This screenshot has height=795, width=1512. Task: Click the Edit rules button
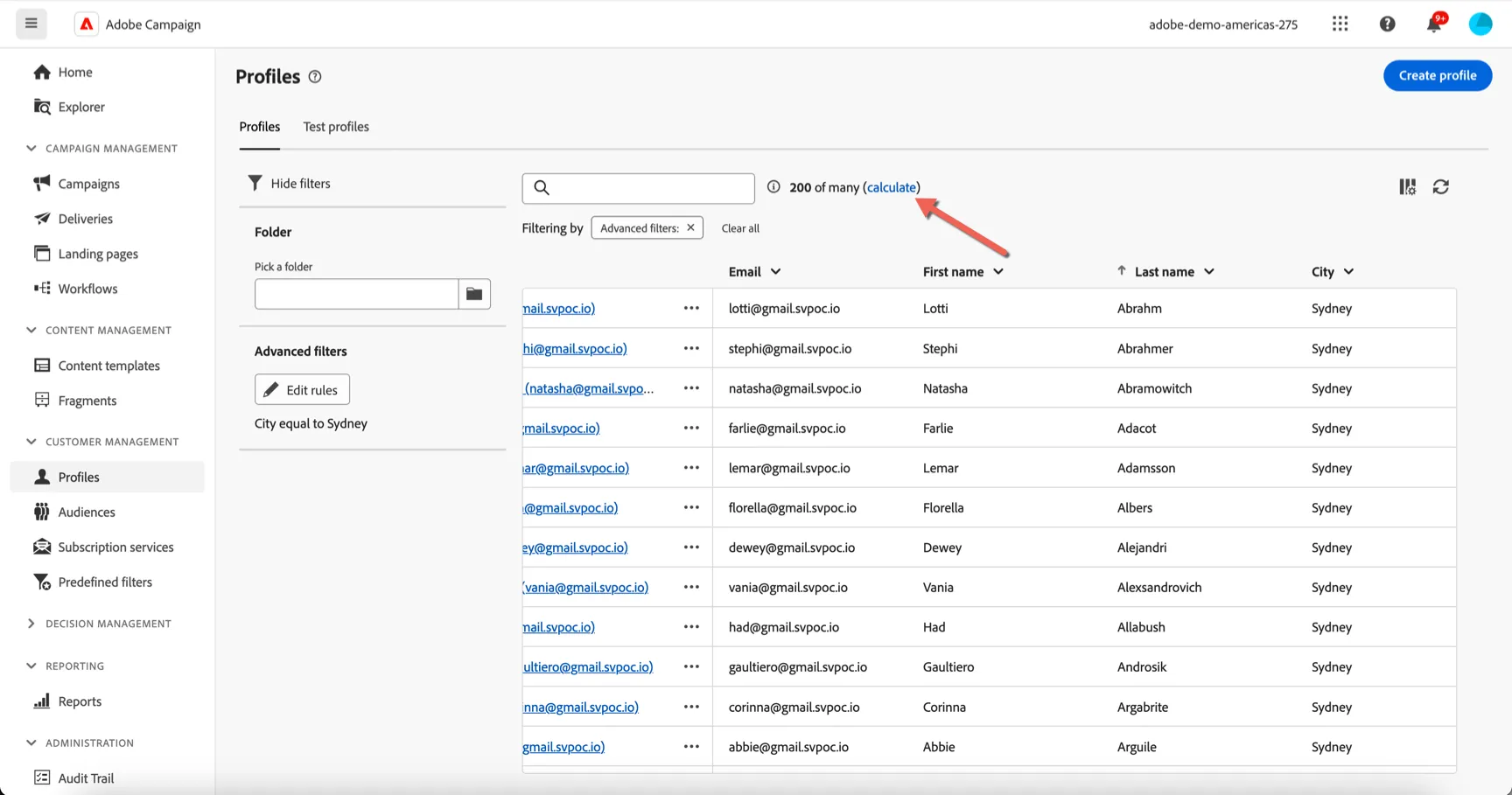302,389
